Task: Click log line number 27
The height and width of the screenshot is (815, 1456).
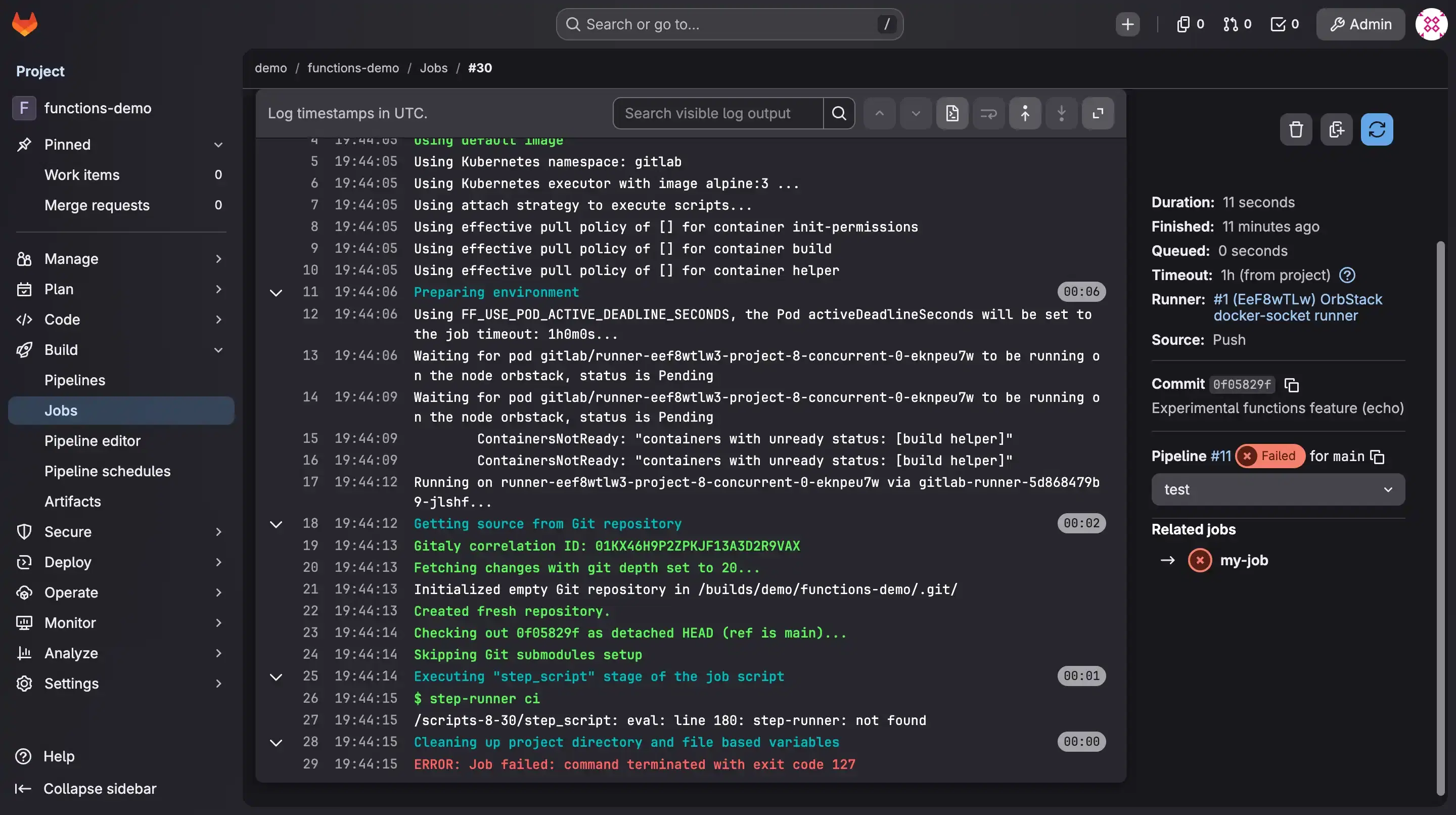Action: [x=310, y=720]
